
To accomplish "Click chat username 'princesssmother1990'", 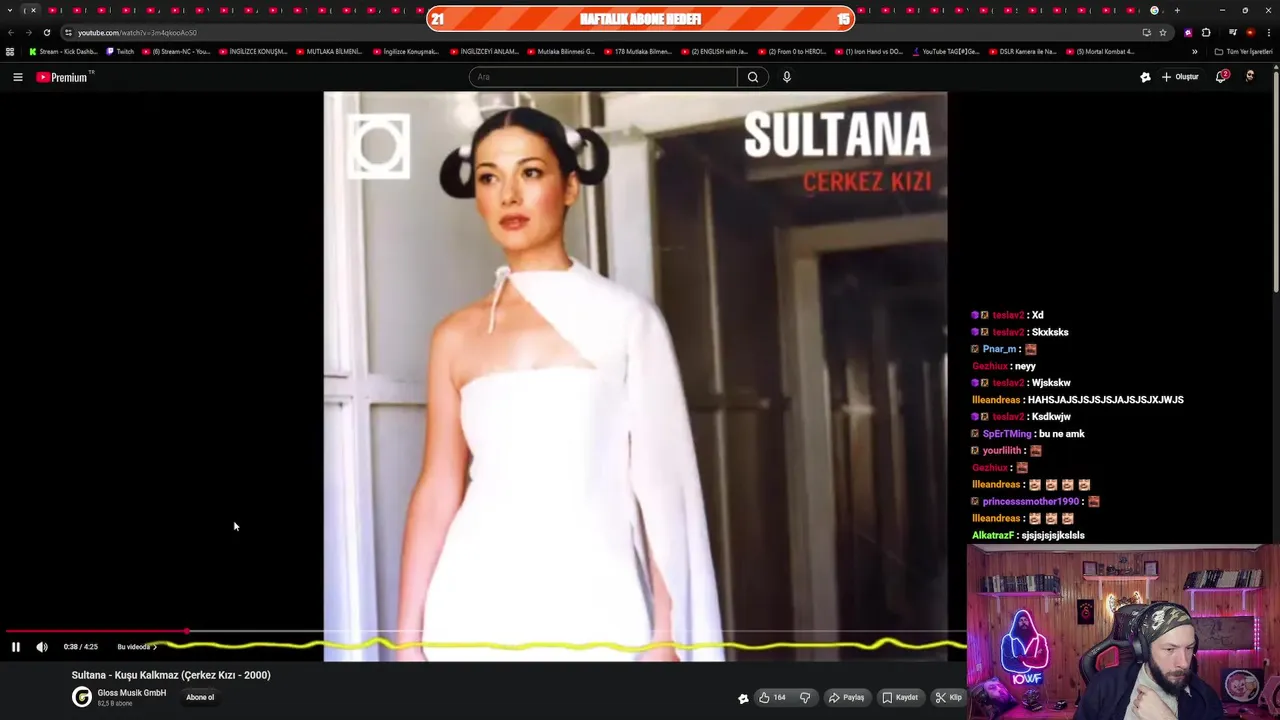I will [1031, 501].
